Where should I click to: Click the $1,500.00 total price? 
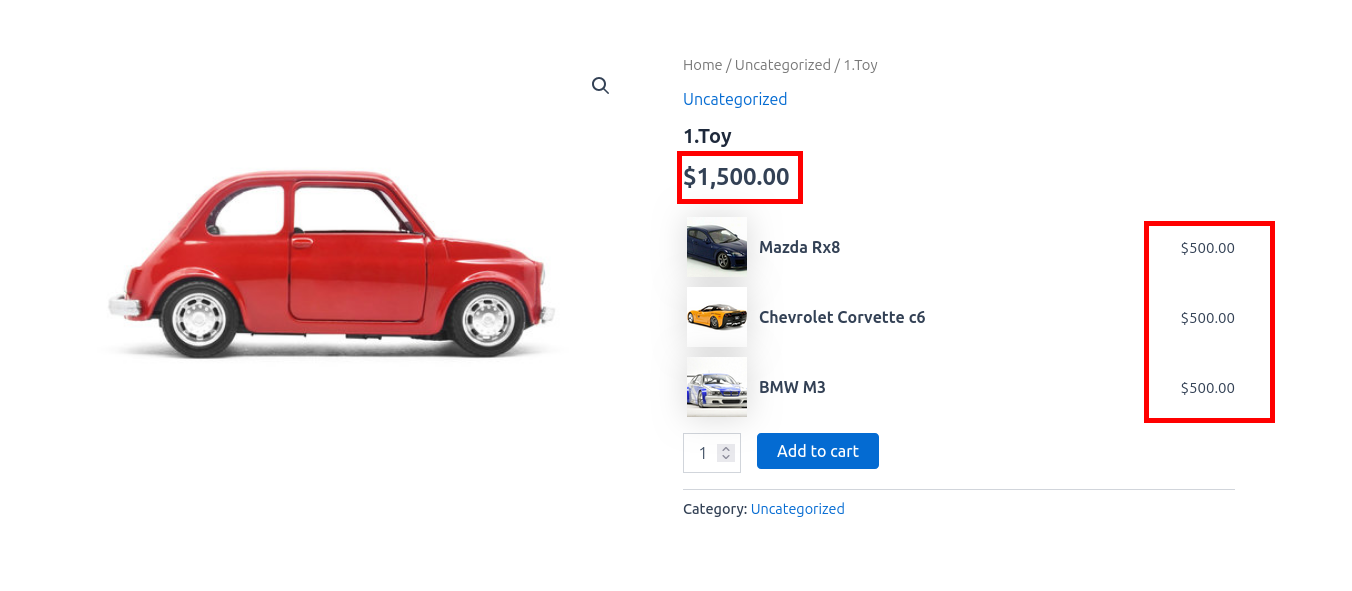(x=736, y=178)
